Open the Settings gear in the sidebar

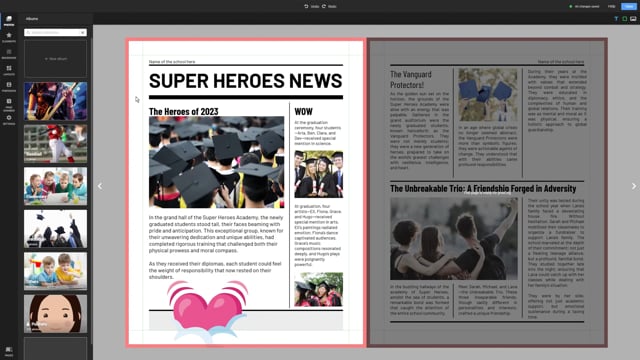tap(9, 120)
